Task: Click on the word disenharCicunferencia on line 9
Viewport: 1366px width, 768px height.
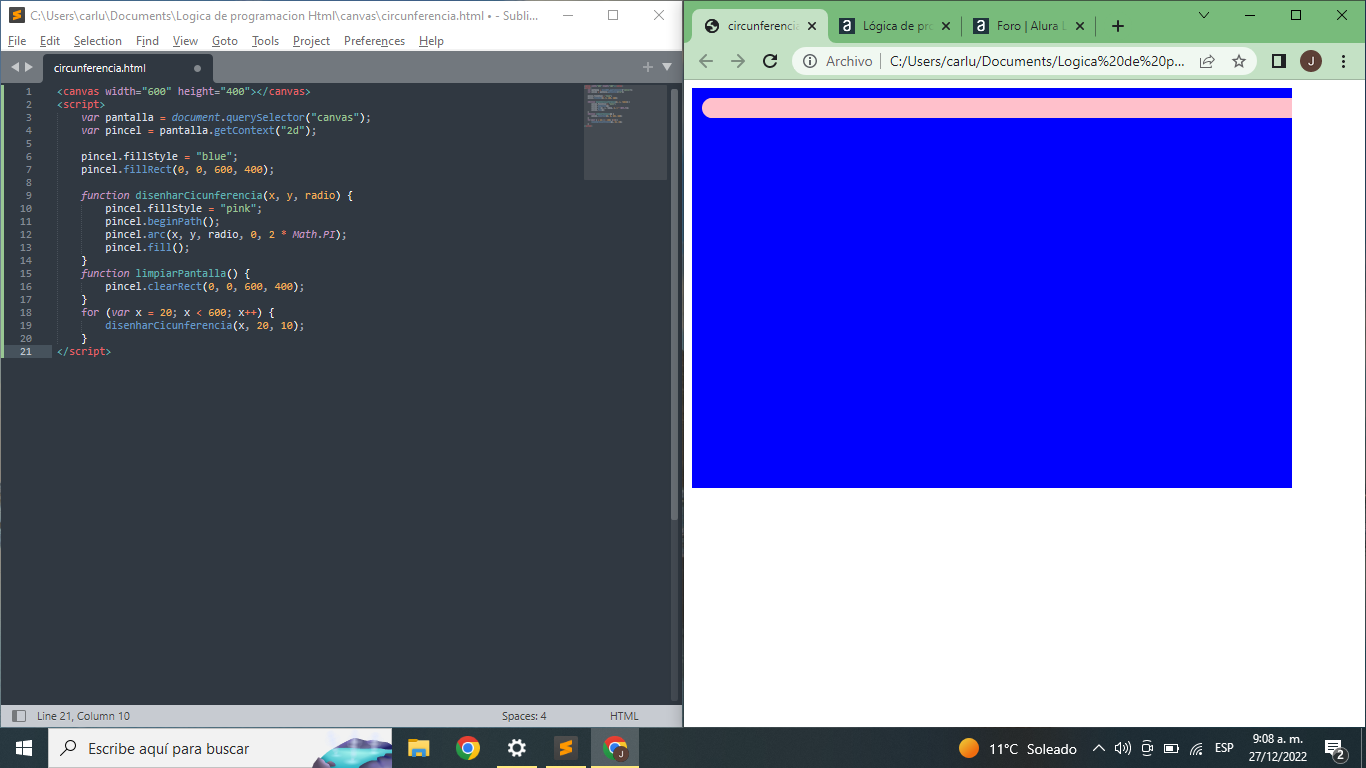Action: (x=196, y=195)
